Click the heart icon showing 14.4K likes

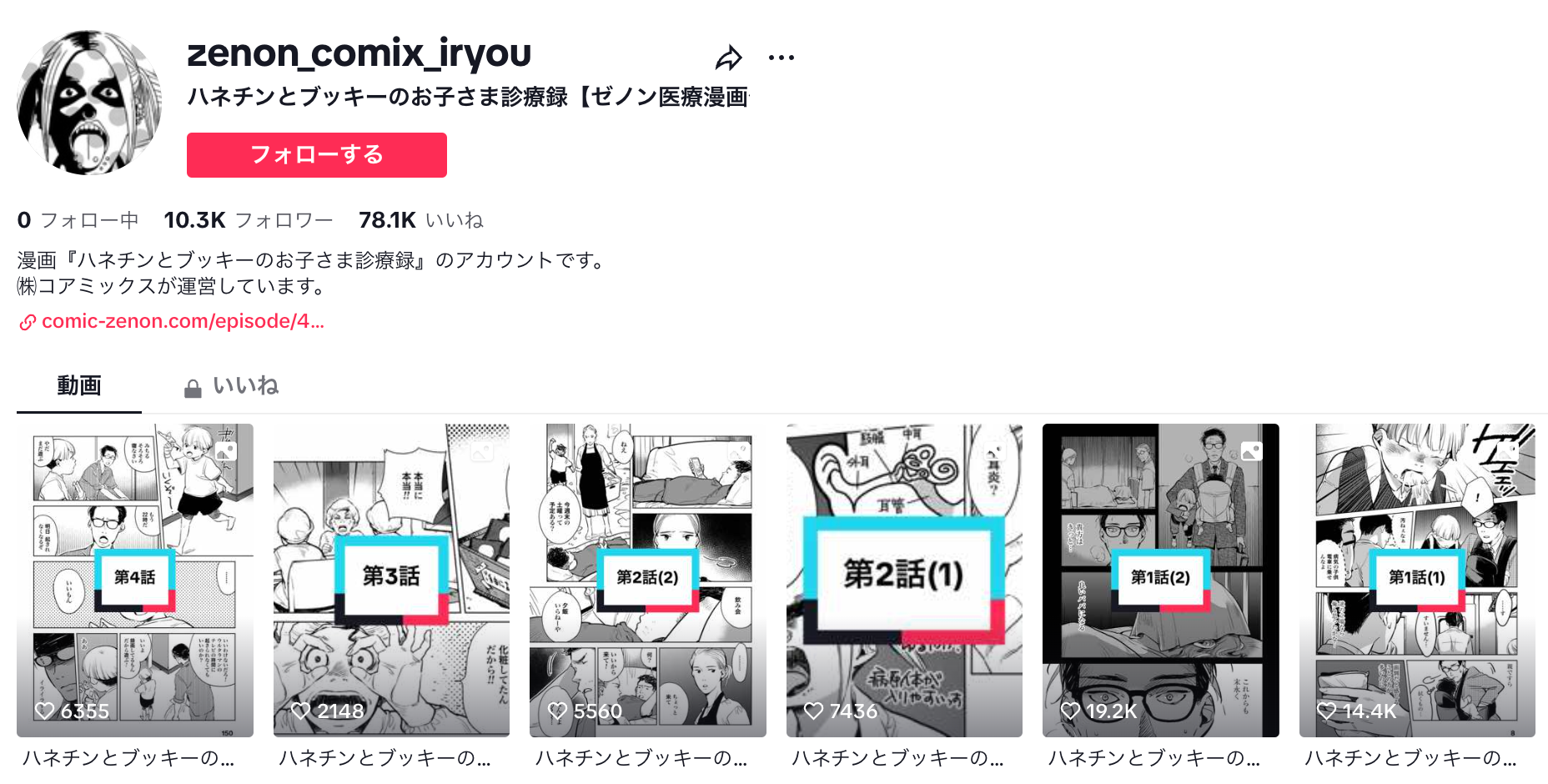1327,711
